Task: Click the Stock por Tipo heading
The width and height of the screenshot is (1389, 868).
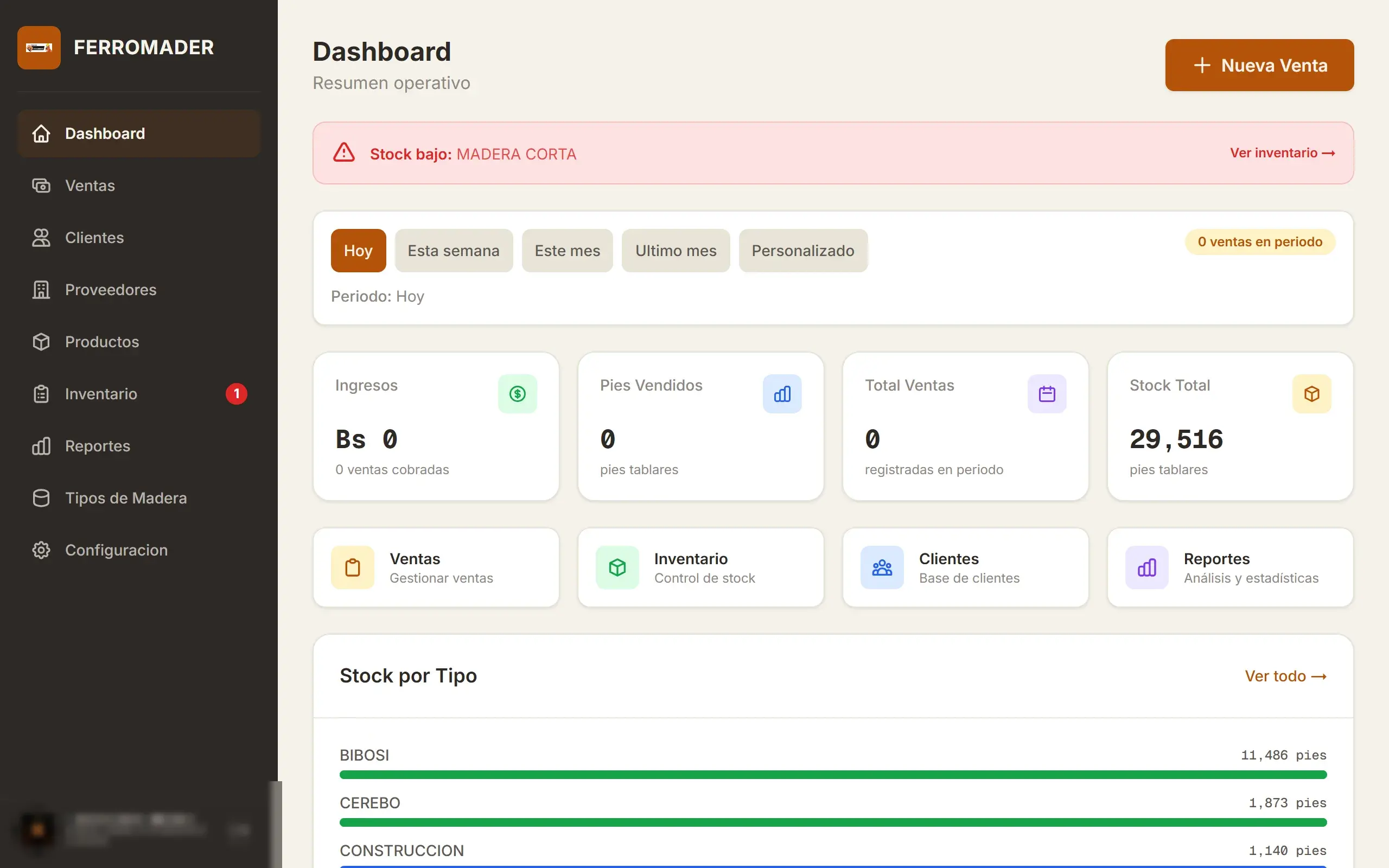Action: tap(408, 676)
